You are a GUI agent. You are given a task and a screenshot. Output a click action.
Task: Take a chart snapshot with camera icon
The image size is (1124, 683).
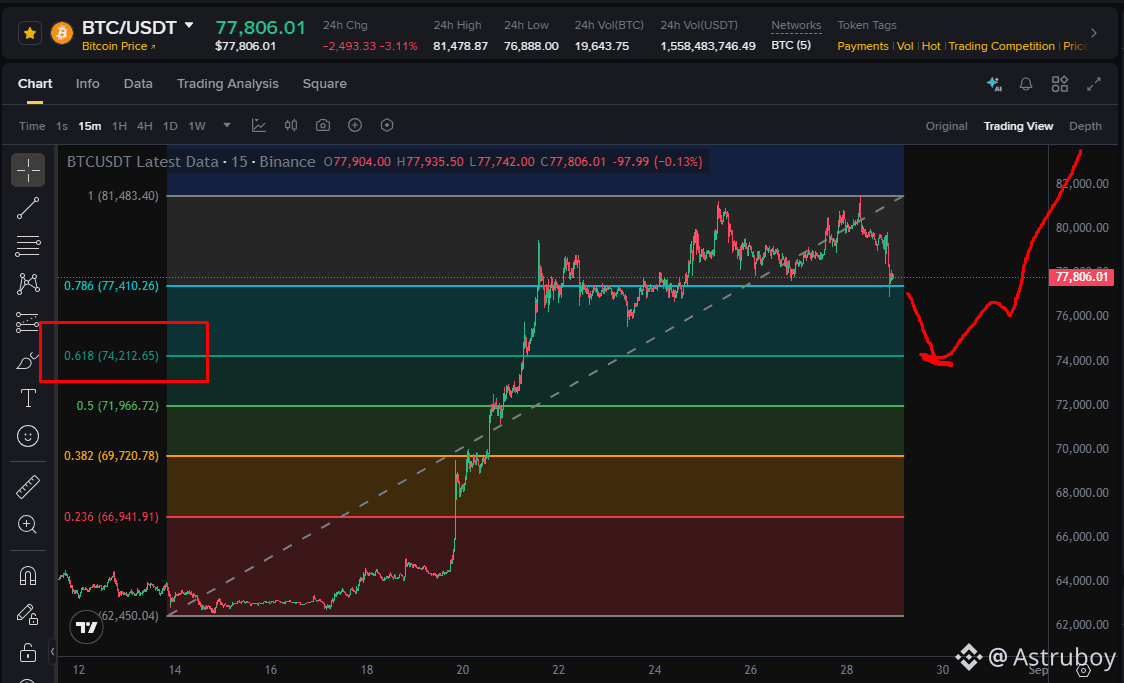[323, 125]
